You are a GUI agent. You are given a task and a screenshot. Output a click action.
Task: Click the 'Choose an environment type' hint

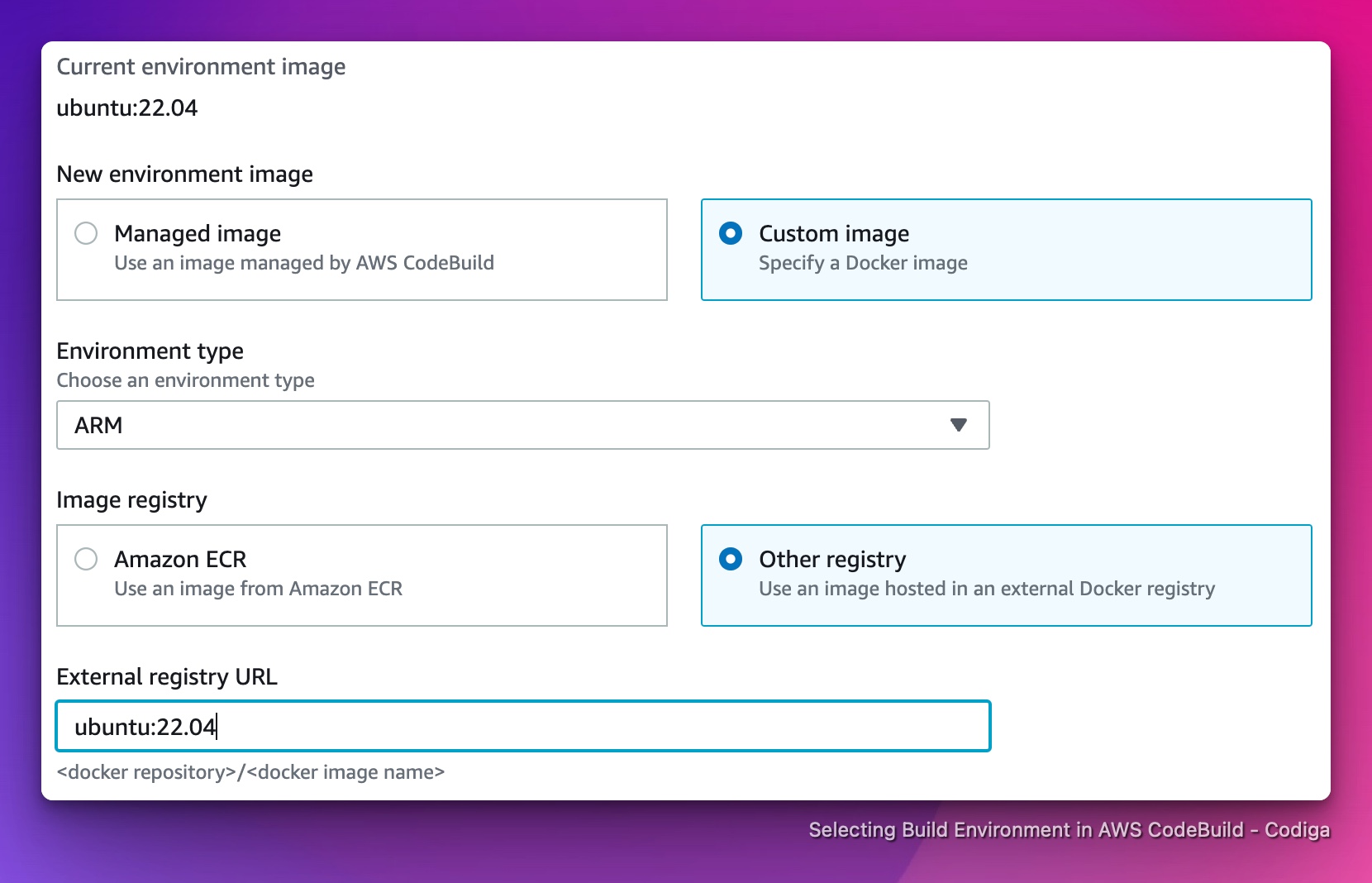[x=185, y=380]
